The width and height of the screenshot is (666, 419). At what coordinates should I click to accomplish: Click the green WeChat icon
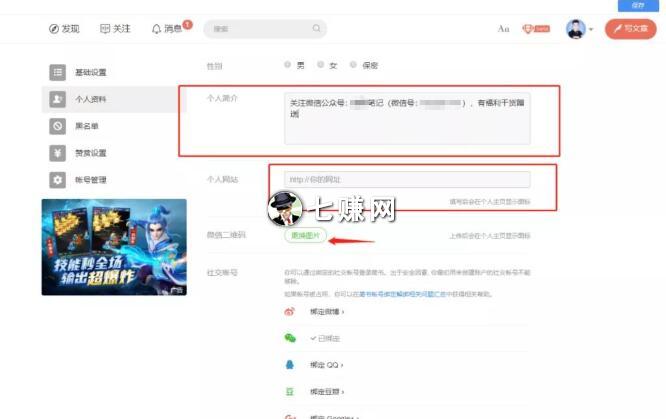pyautogui.click(x=290, y=338)
